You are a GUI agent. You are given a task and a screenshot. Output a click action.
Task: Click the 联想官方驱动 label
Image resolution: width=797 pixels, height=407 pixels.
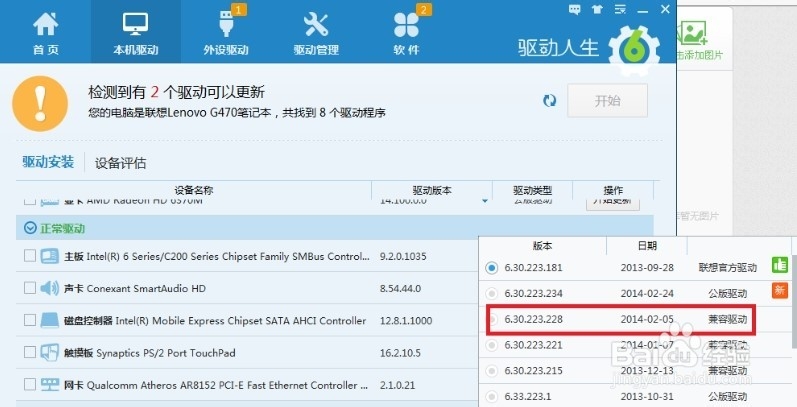(x=727, y=268)
